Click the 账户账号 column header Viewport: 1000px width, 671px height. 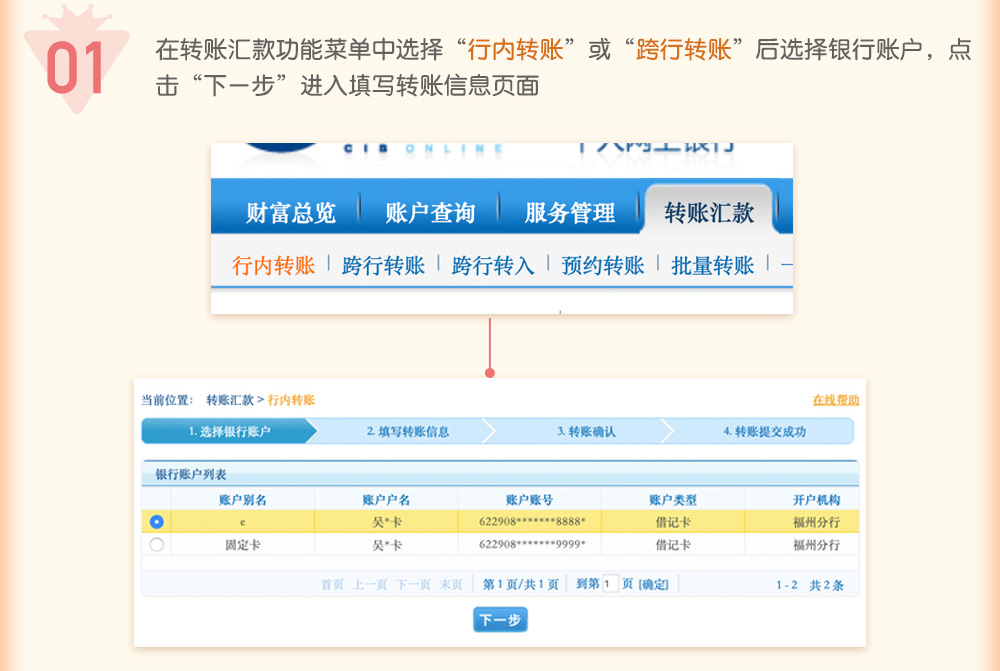coord(529,499)
